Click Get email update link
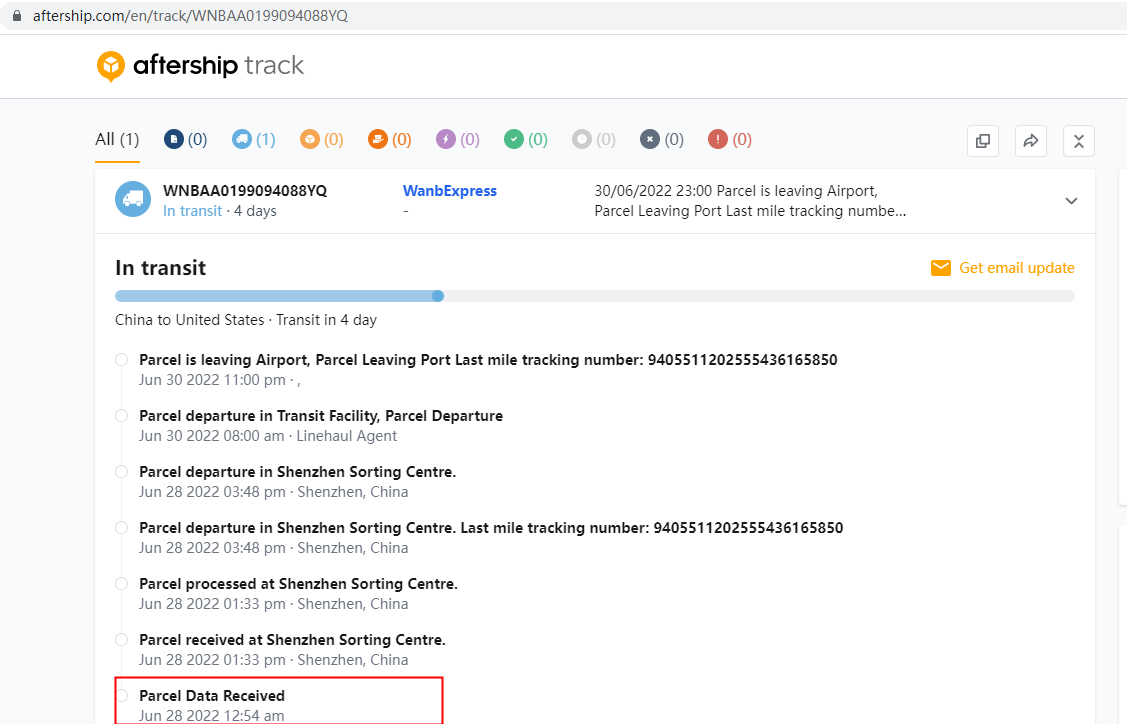The height and width of the screenshot is (724, 1127). (1003, 268)
